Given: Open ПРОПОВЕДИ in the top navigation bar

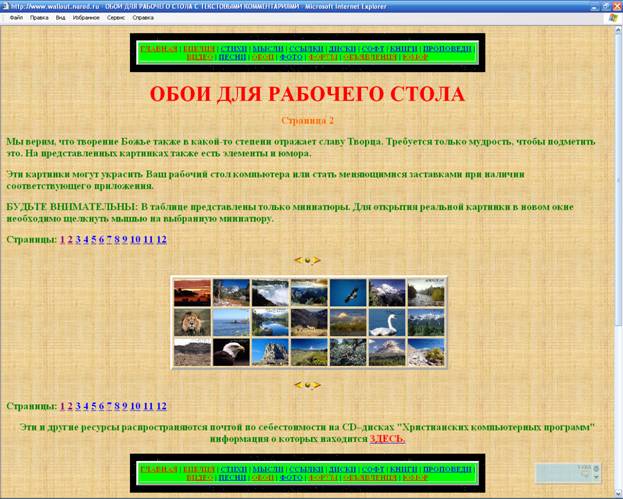Looking at the screenshot, I should (447, 49).
